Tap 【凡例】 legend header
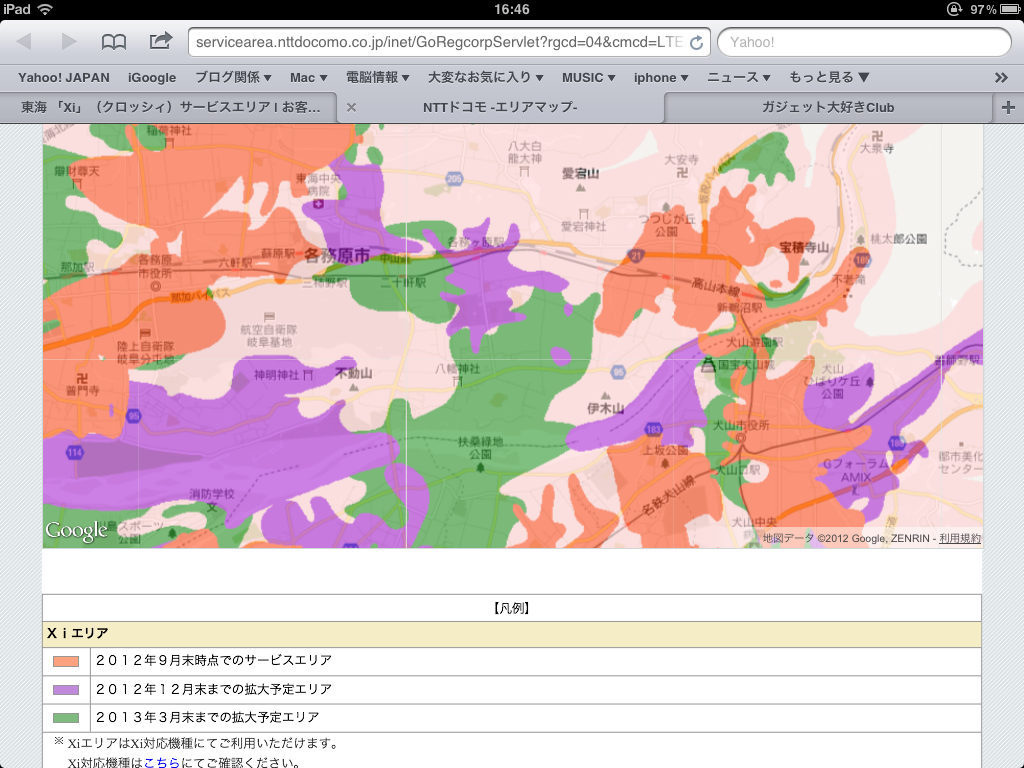The height and width of the screenshot is (768, 1024). click(x=511, y=609)
